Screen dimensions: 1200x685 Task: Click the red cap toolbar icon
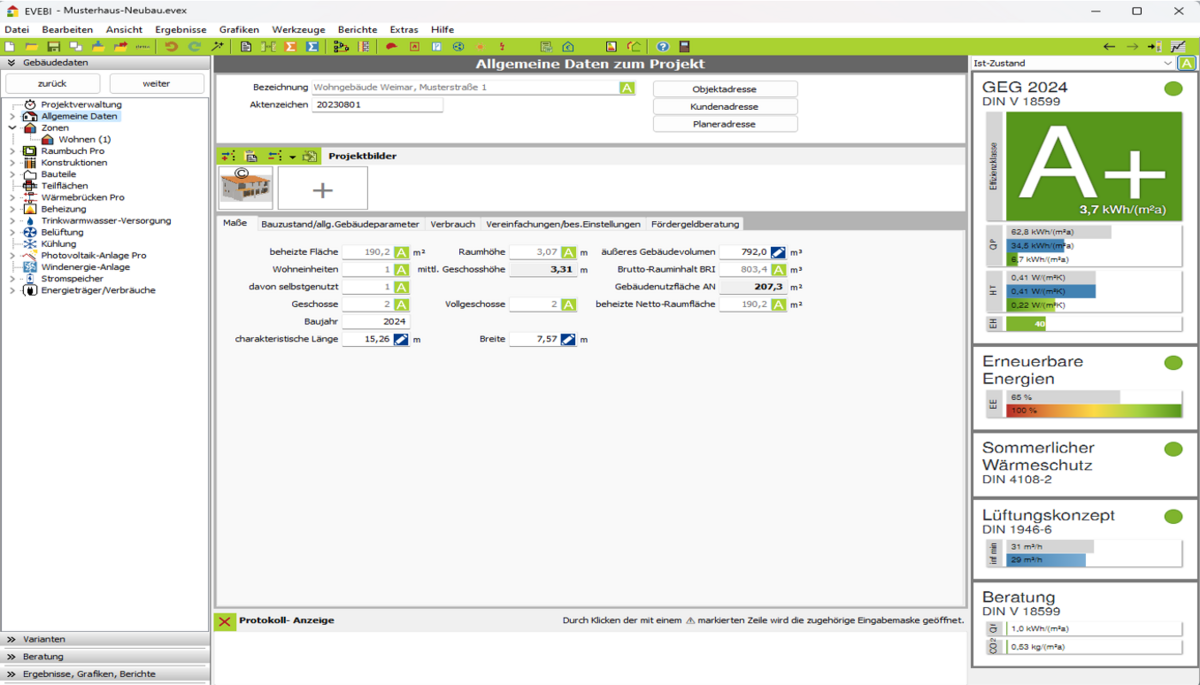392,47
